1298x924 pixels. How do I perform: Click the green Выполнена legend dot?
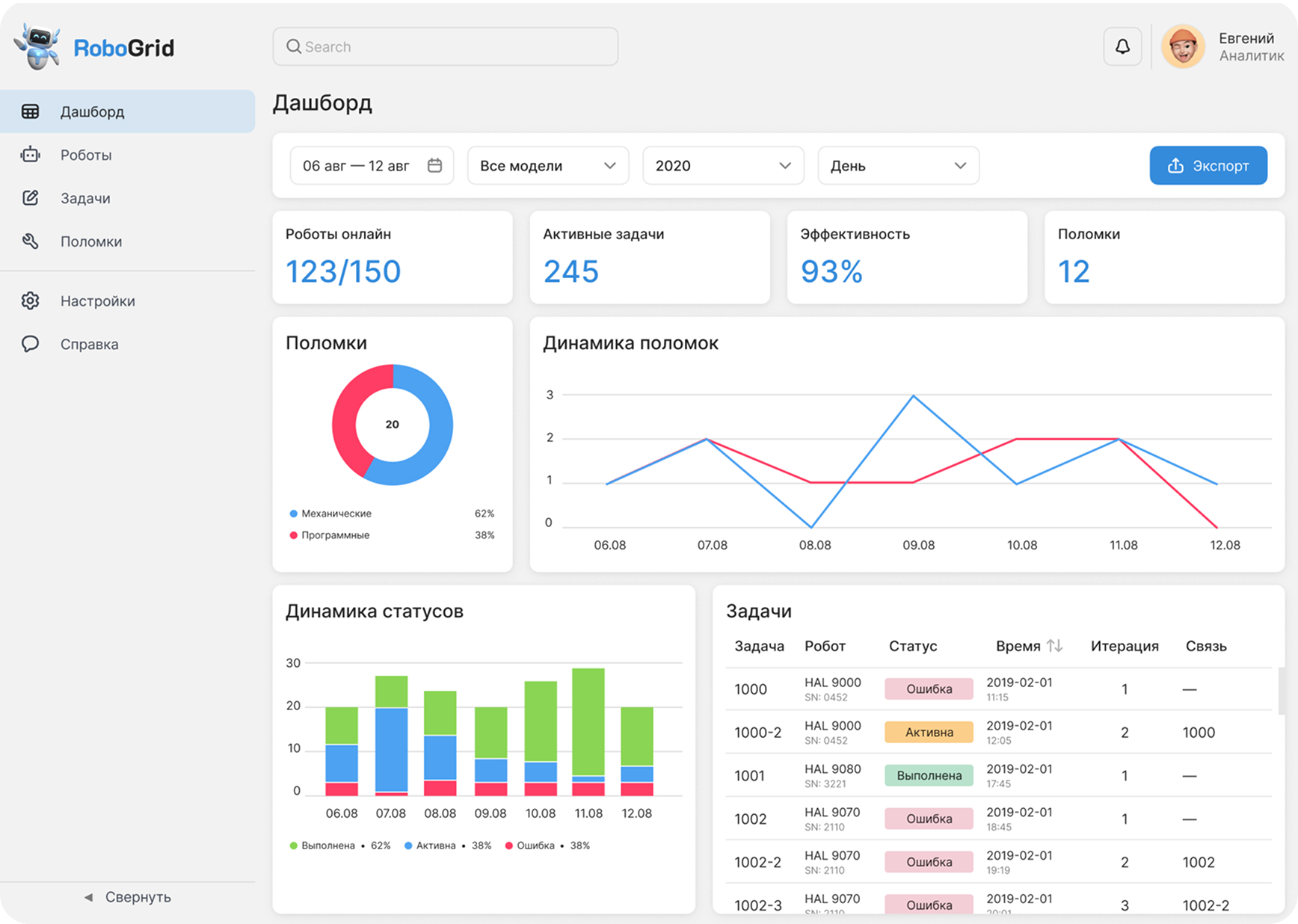click(293, 846)
